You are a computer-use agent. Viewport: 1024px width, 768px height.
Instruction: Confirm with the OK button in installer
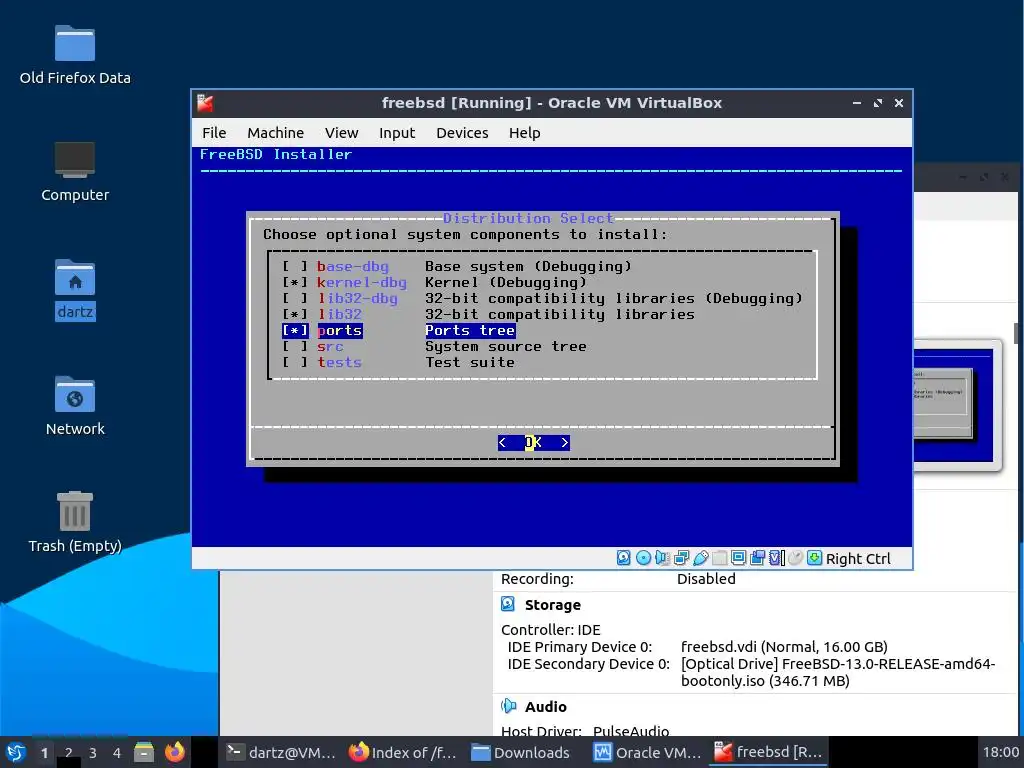click(534, 443)
